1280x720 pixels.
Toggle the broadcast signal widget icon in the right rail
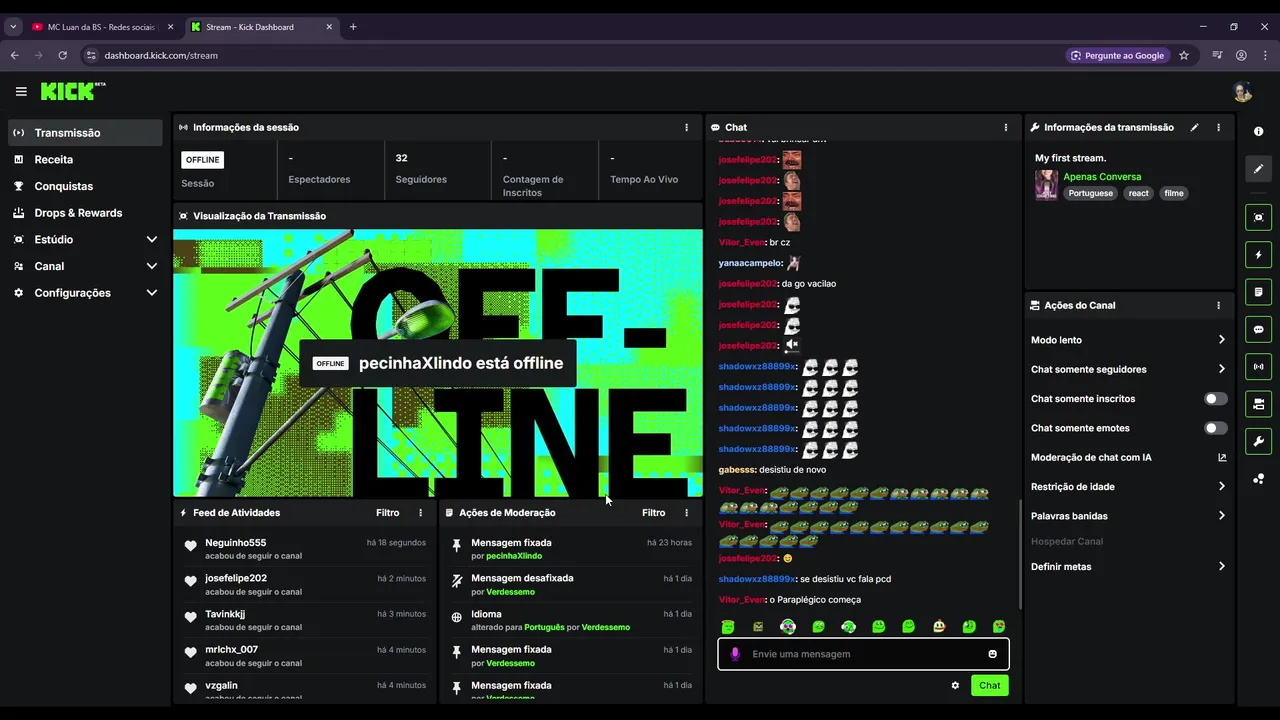pos(1258,367)
